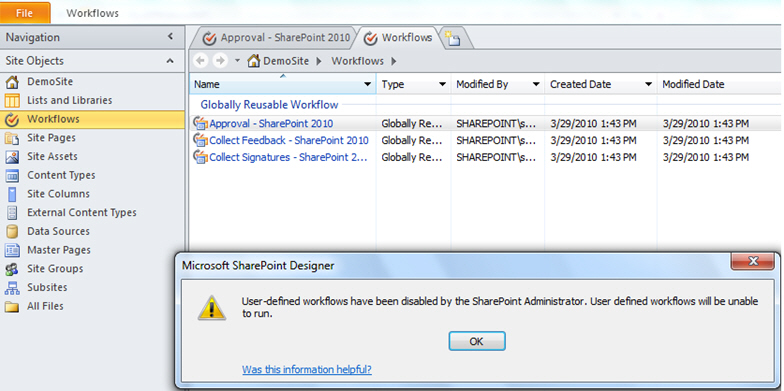Click the Lists and Libraries icon
784x391 pixels.
tap(12, 100)
